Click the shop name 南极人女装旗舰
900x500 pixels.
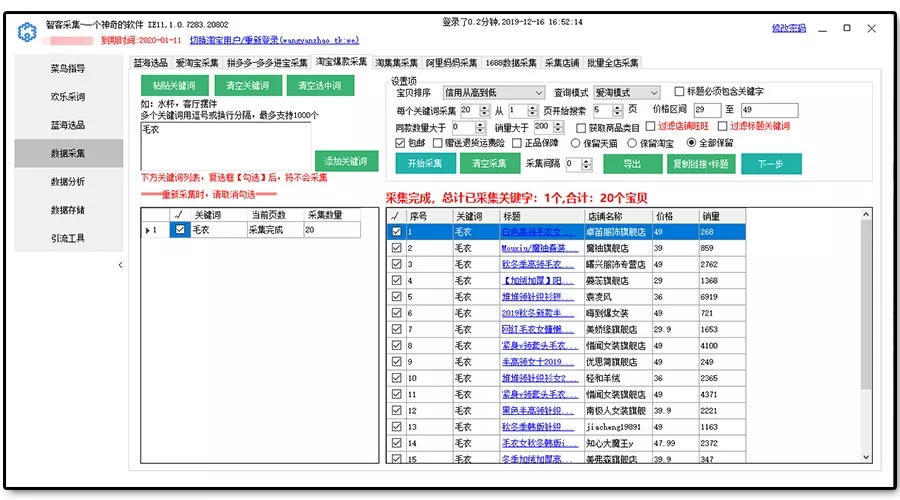pyautogui.click(x=616, y=410)
